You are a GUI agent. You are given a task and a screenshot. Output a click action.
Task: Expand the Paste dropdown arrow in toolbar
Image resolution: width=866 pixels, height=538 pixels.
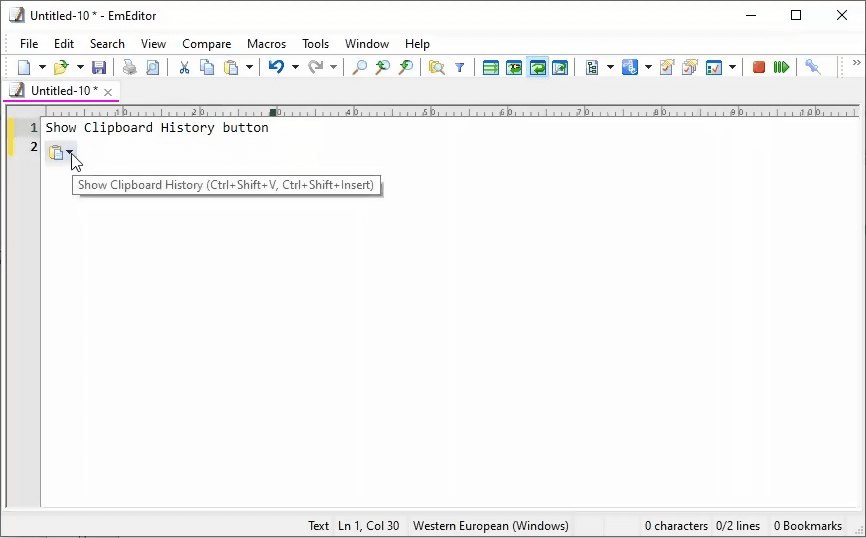click(249, 67)
